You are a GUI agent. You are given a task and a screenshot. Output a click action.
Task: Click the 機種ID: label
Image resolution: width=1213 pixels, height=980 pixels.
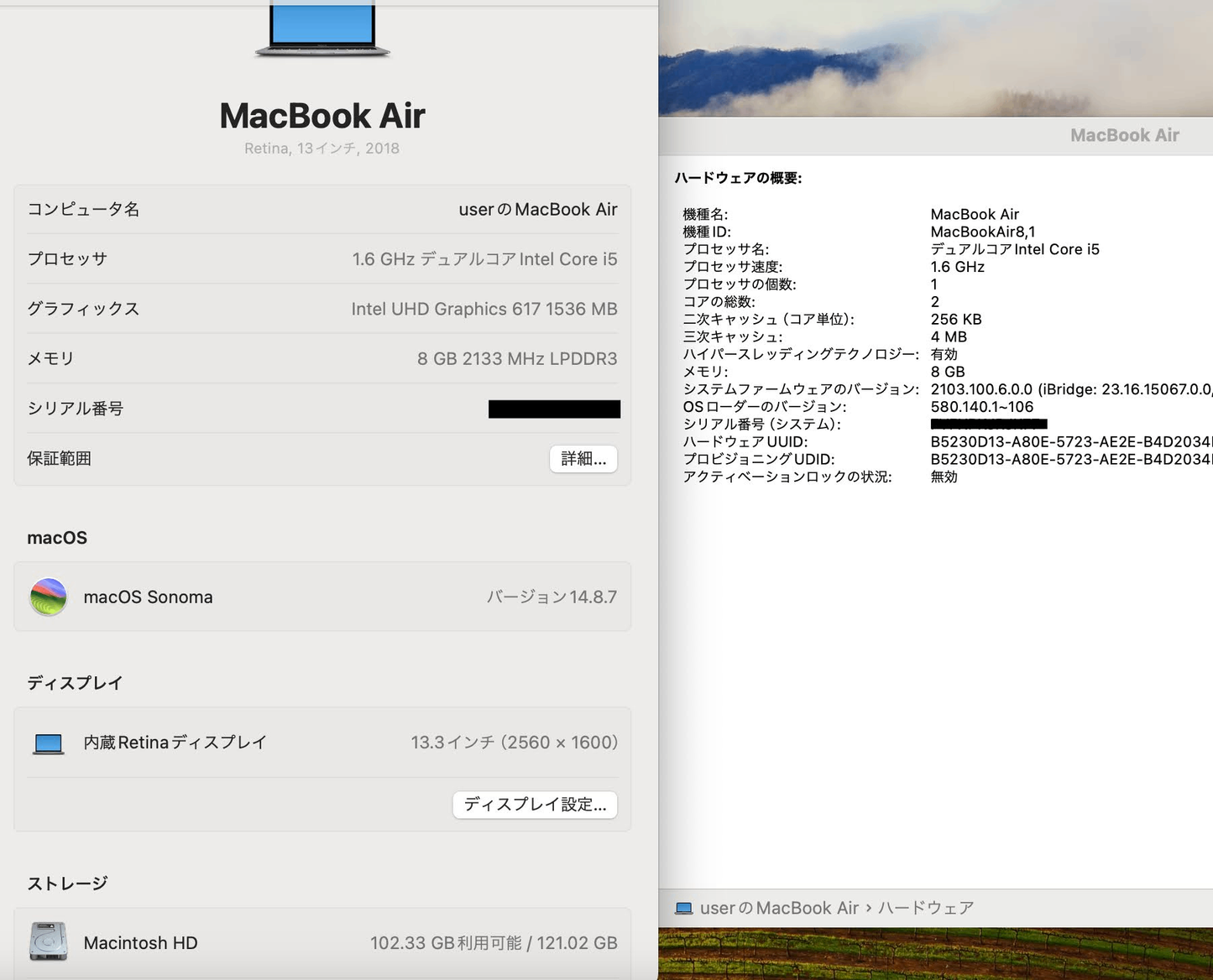pyautogui.click(x=707, y=232)
